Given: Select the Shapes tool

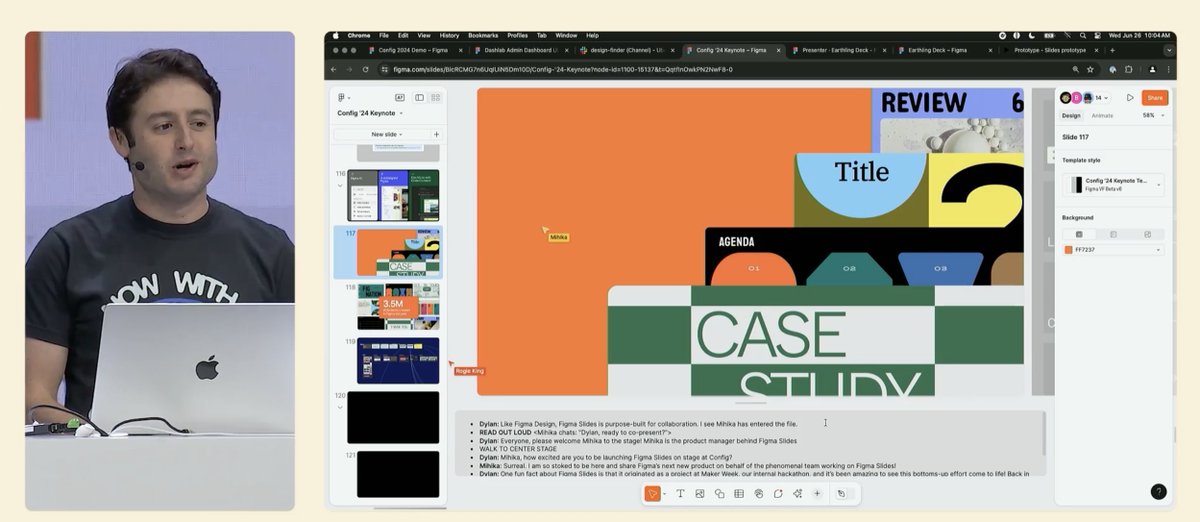Looking at the screenshot, I should [720, 493].
